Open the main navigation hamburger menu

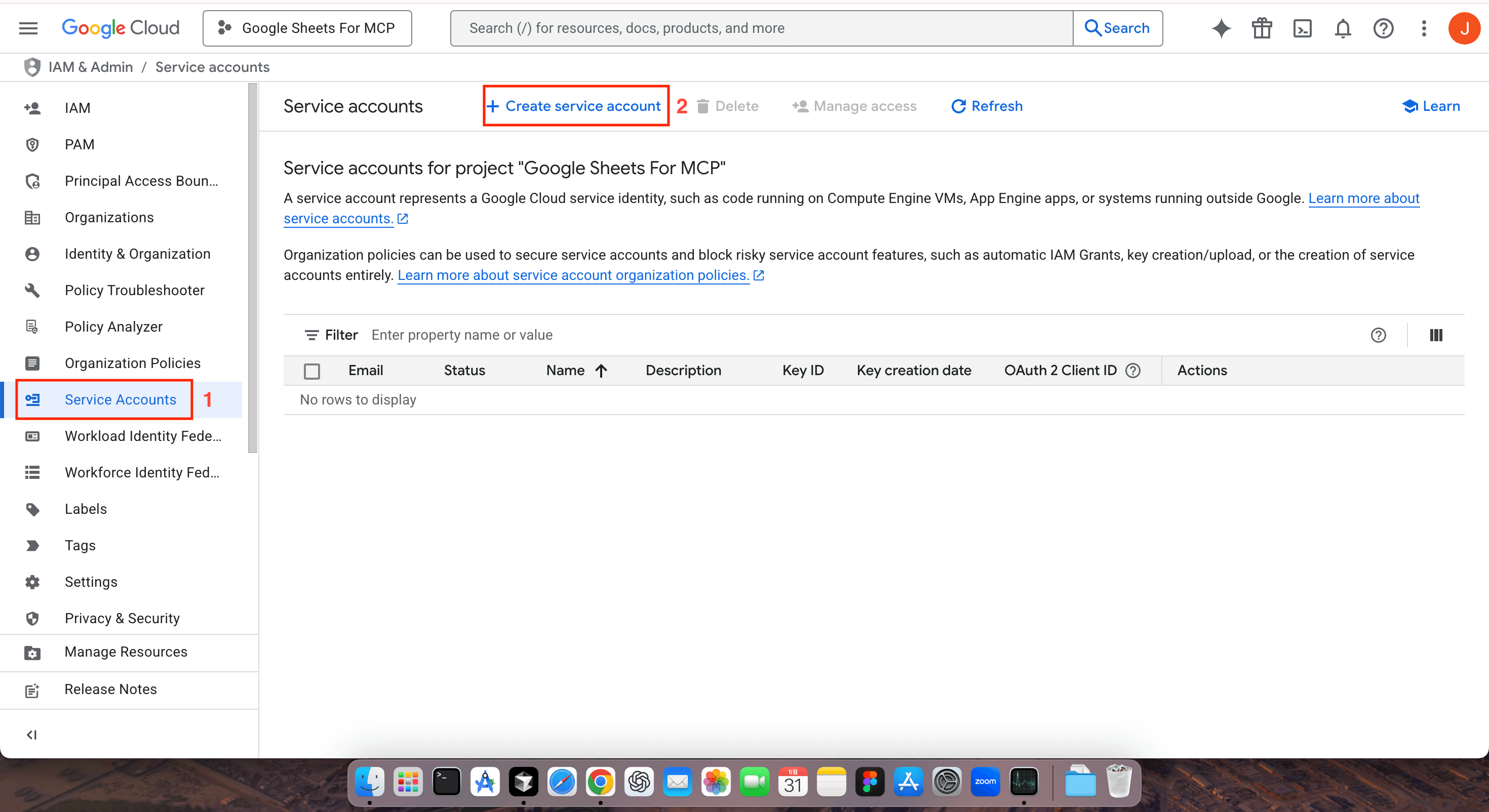28,28
